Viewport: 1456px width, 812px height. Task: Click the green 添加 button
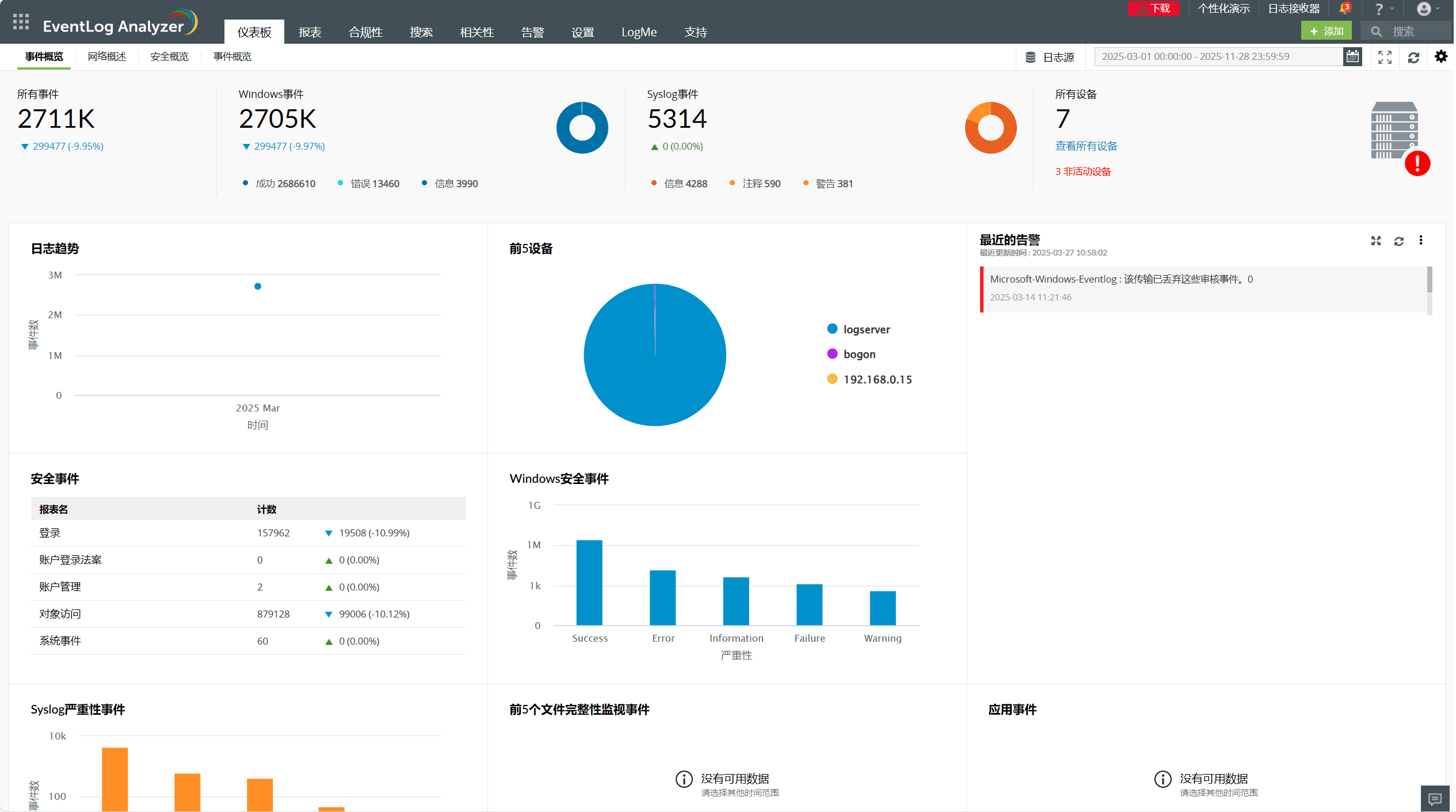coord(1327,31)
